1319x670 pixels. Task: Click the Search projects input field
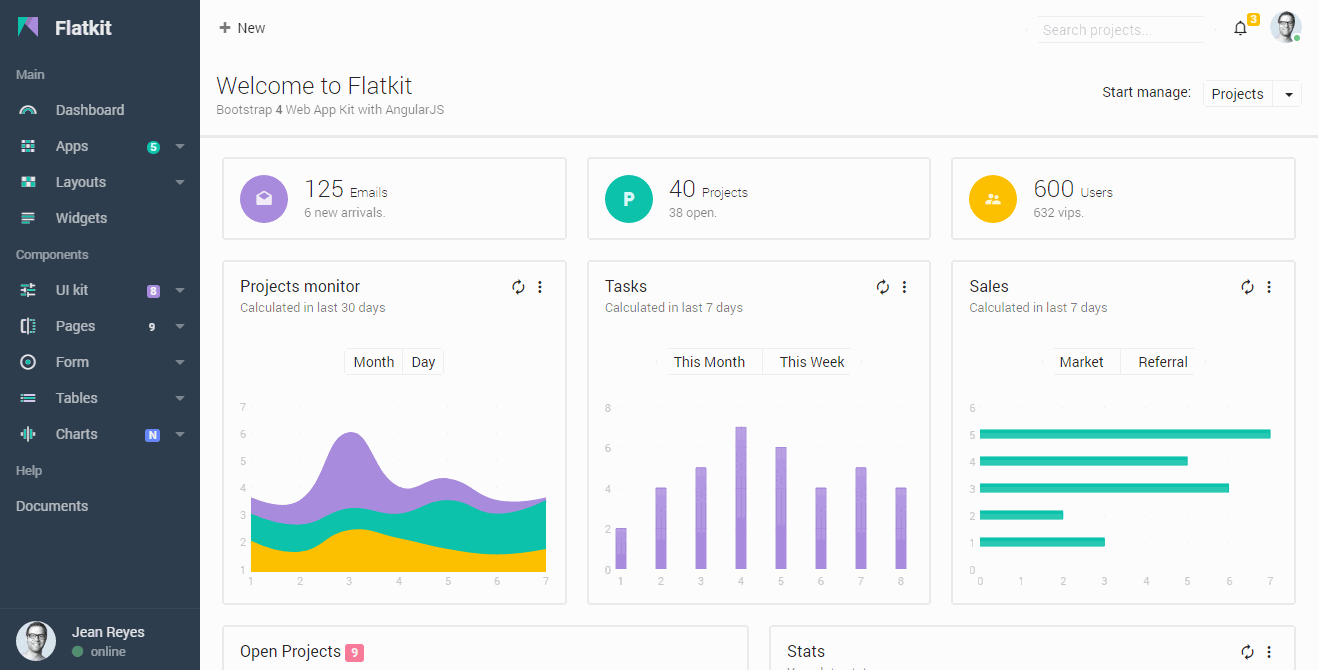tap(1120, 29)
